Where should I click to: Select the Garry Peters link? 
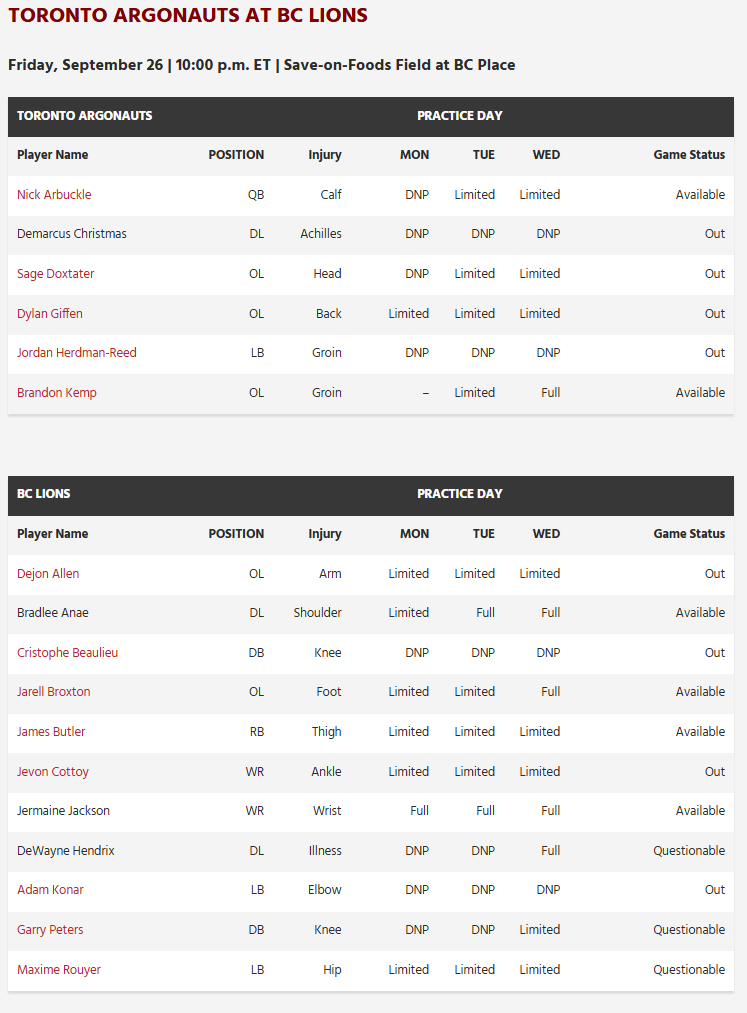click(50, 930)
